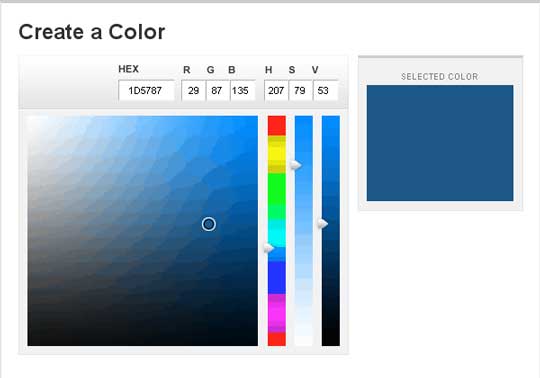Screen dimensions: 540x378
Task: Click the value slider arrow handle
Action: click(323, 224)
